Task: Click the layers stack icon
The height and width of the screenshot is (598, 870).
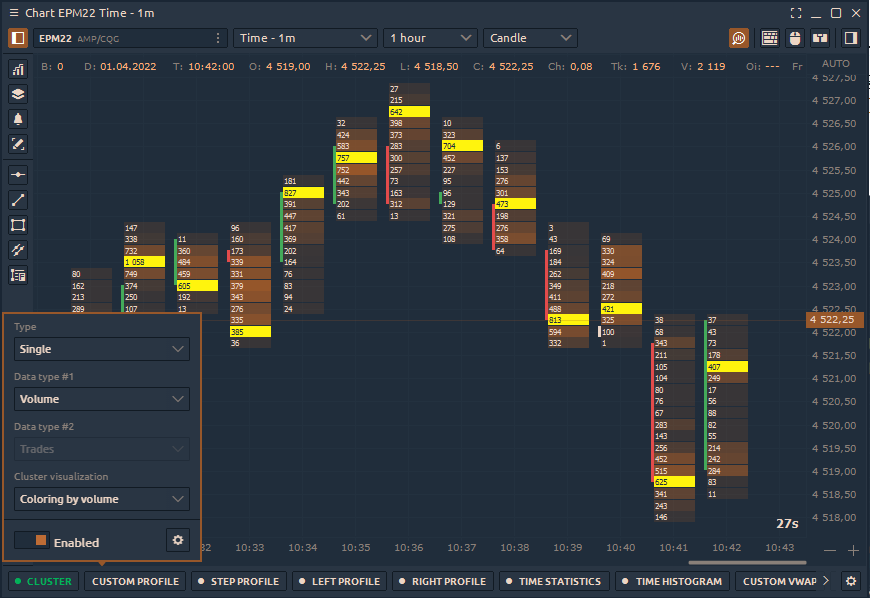Action: coord(18,94)
